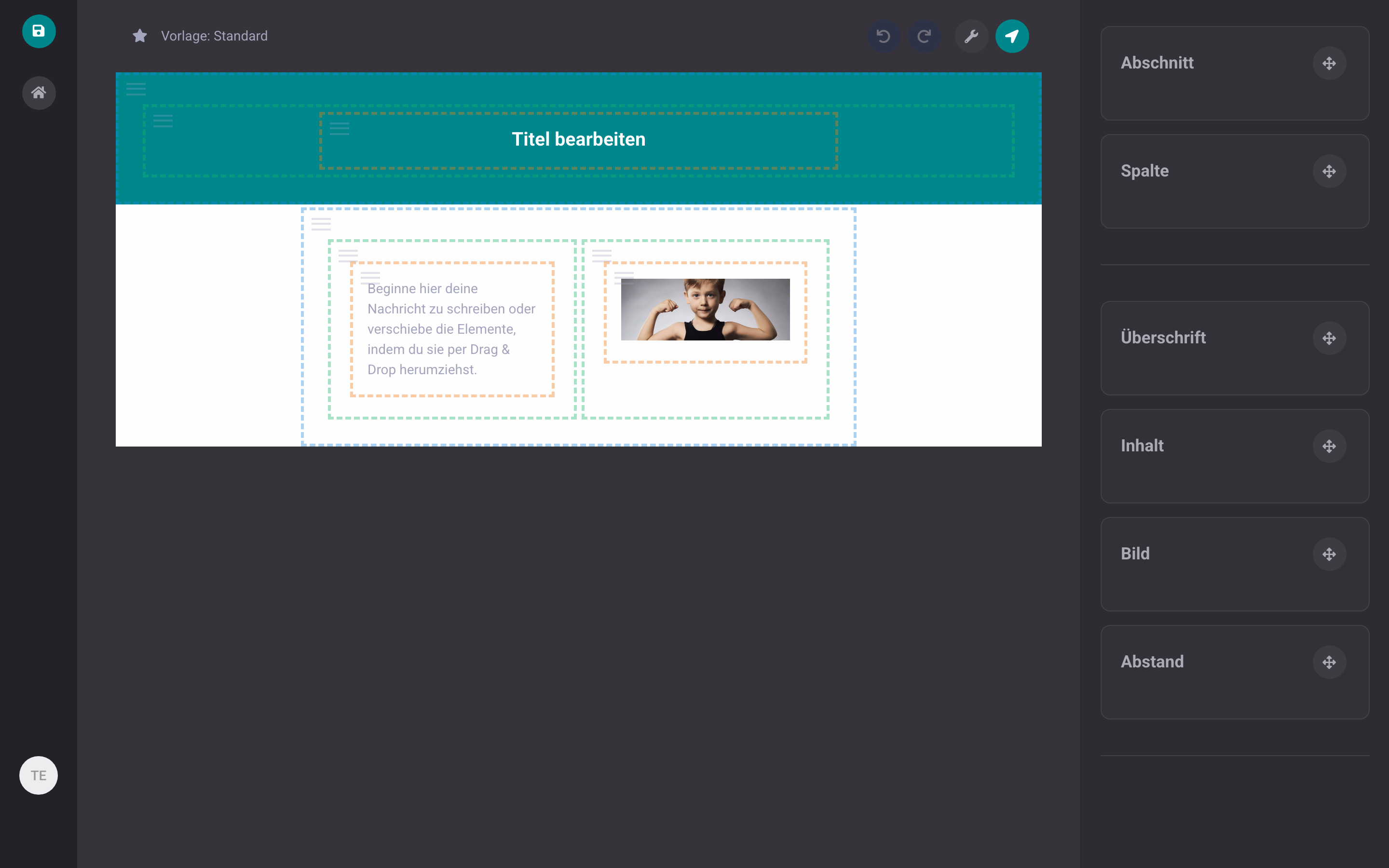Image resolution: width=1389 pixels, height=868 pixels.
Task: Click hamburger handle of image block
Action: [624, 278]
